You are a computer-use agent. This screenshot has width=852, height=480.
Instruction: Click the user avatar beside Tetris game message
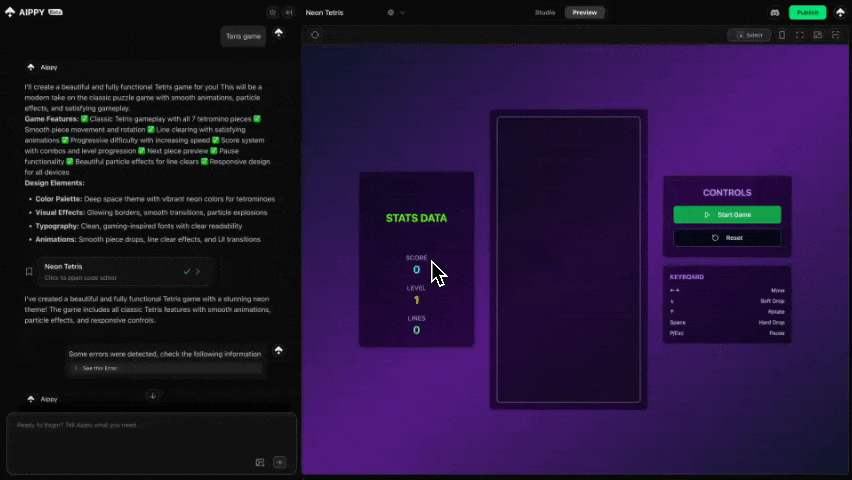click(279, 33)
